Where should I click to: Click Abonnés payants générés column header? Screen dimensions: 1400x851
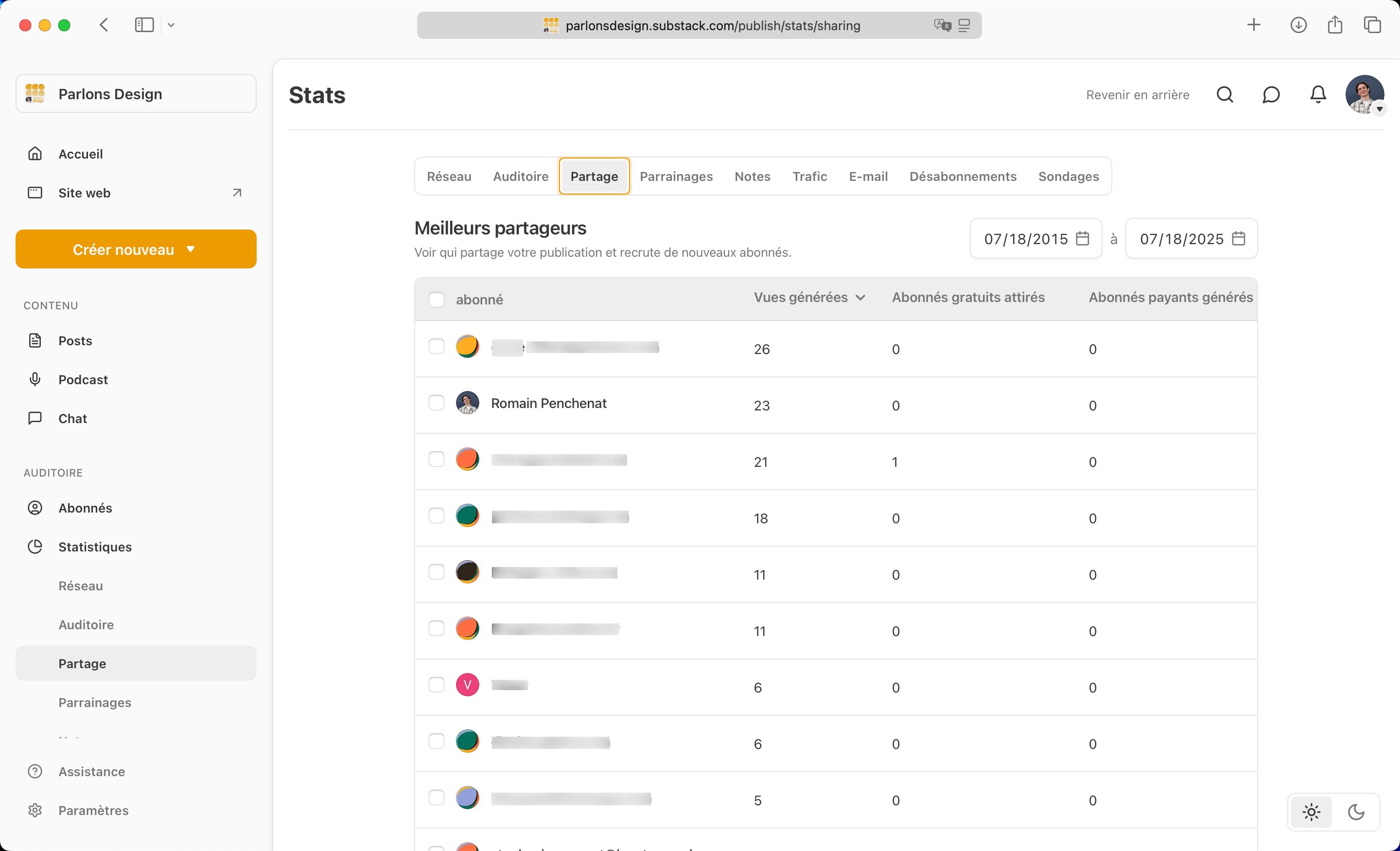[x=1171, y=297]
